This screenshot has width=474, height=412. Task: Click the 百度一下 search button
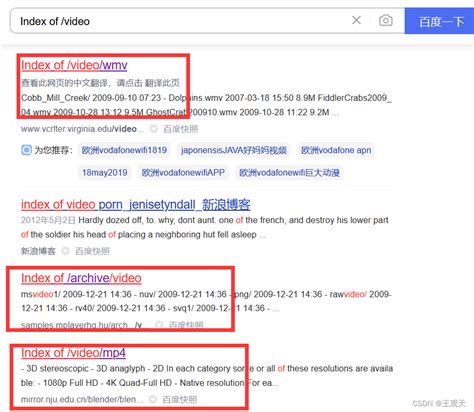[x=439, y=21]
